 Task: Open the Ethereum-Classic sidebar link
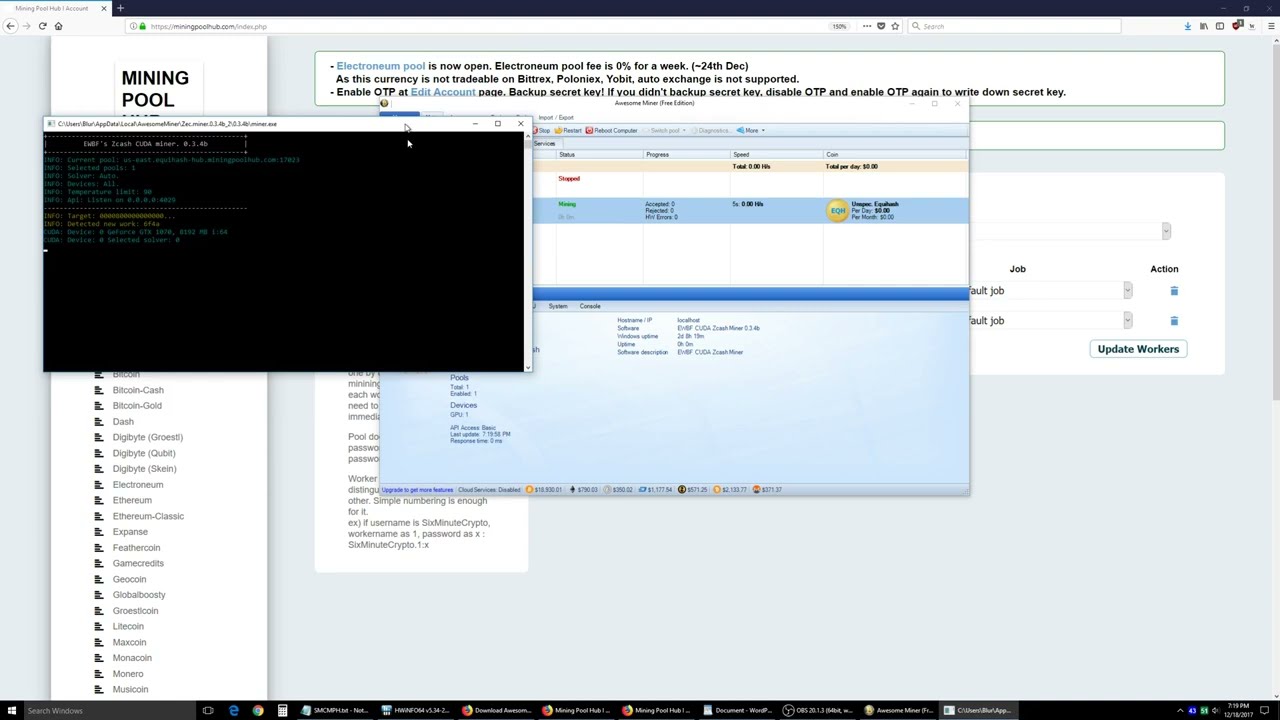148,516
